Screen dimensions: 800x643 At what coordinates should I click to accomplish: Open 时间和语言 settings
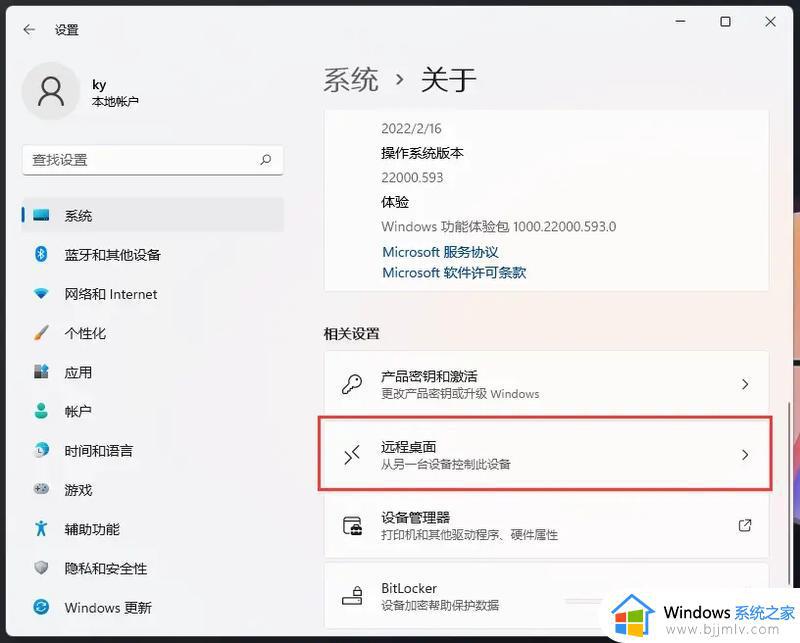(153, 450)
